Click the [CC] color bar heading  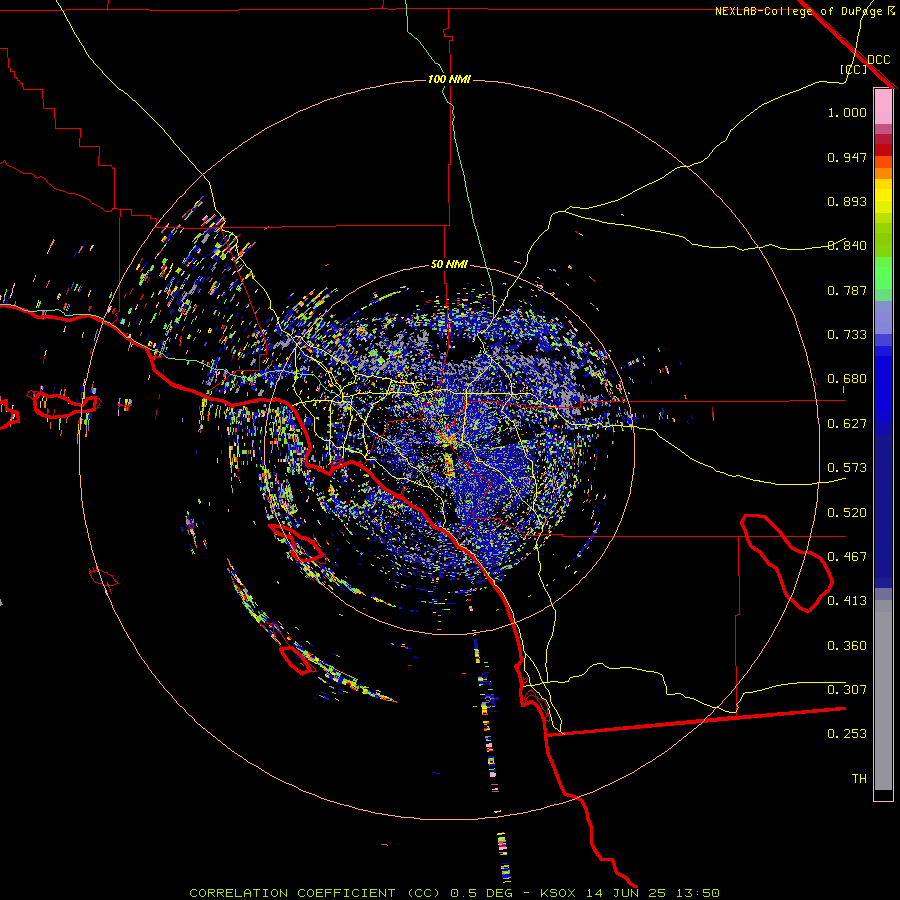(x=854, y=69)
